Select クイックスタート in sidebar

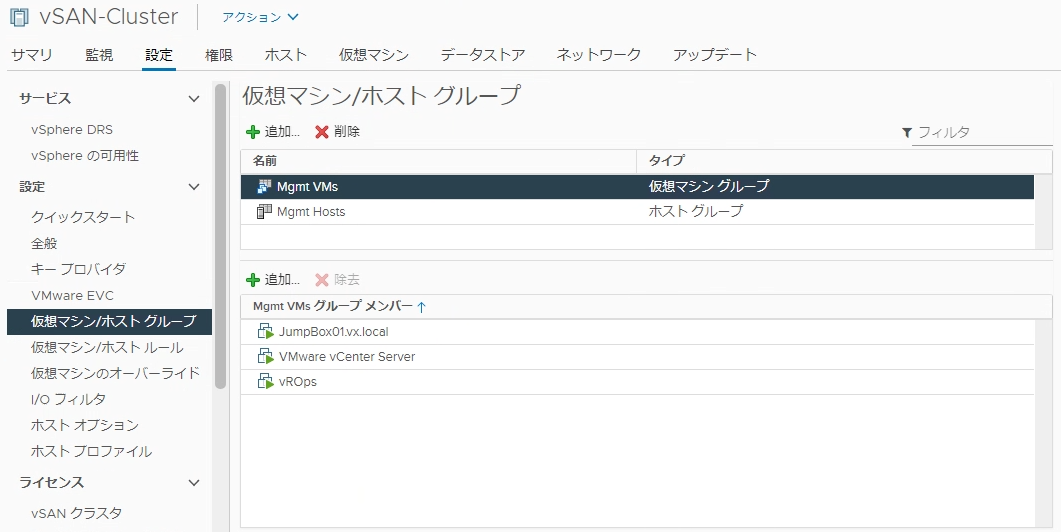click(83, 217)
